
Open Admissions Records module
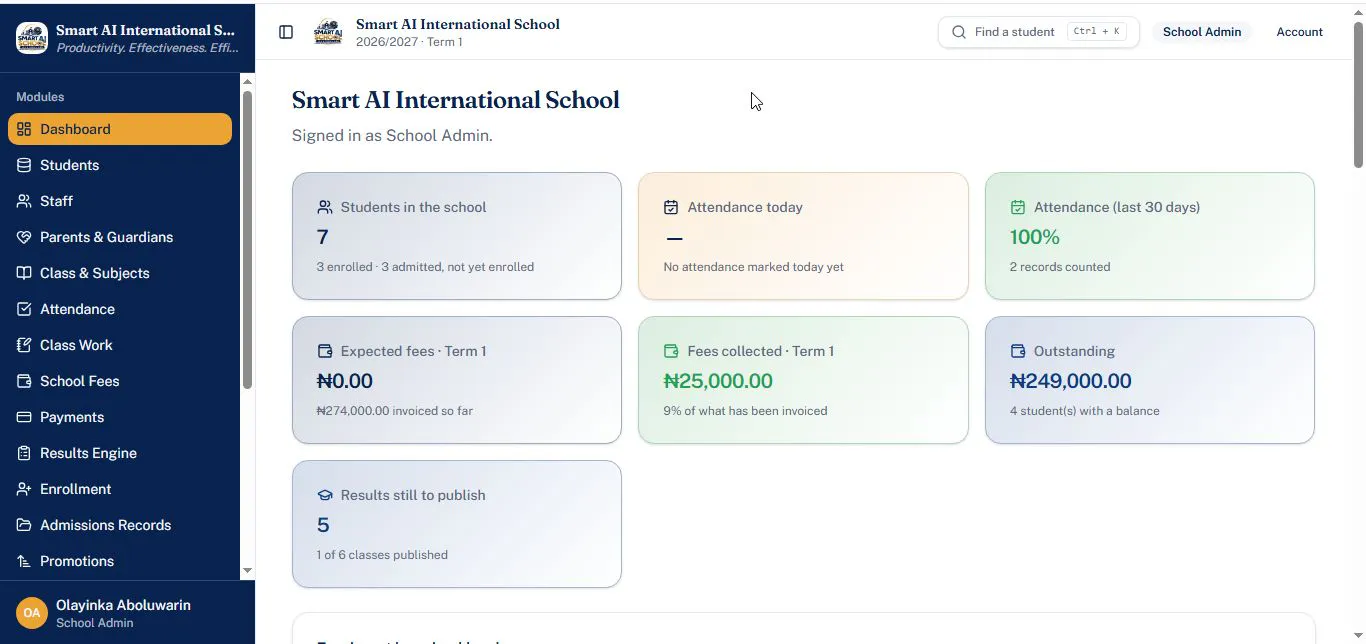120,525
